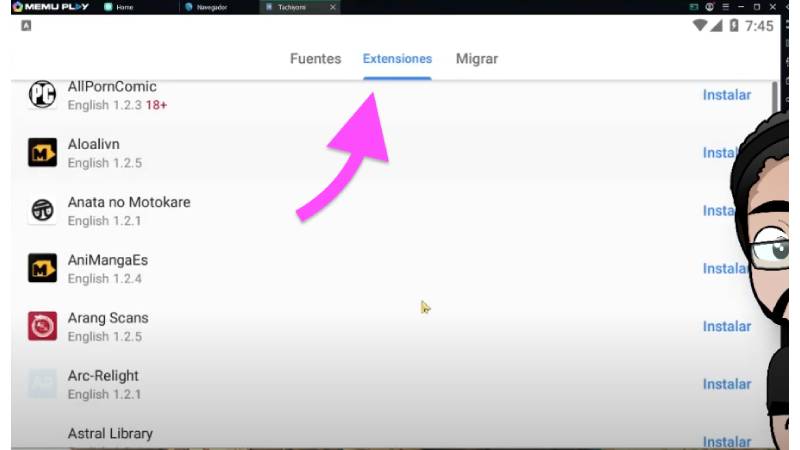Click the Arc-Relight faded icon
Image resolution: width=800 pixels, height=450 pixels.
pyautogui.click(x=42, y=384)
